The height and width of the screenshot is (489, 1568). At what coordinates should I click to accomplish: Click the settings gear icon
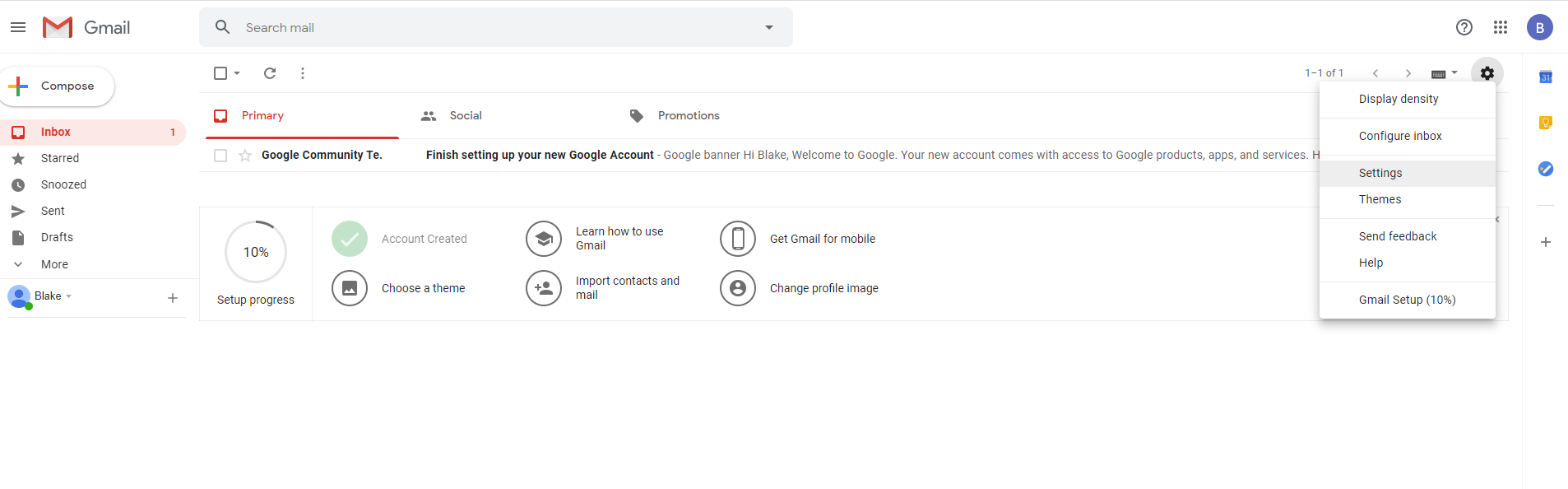click(1487, 73)
